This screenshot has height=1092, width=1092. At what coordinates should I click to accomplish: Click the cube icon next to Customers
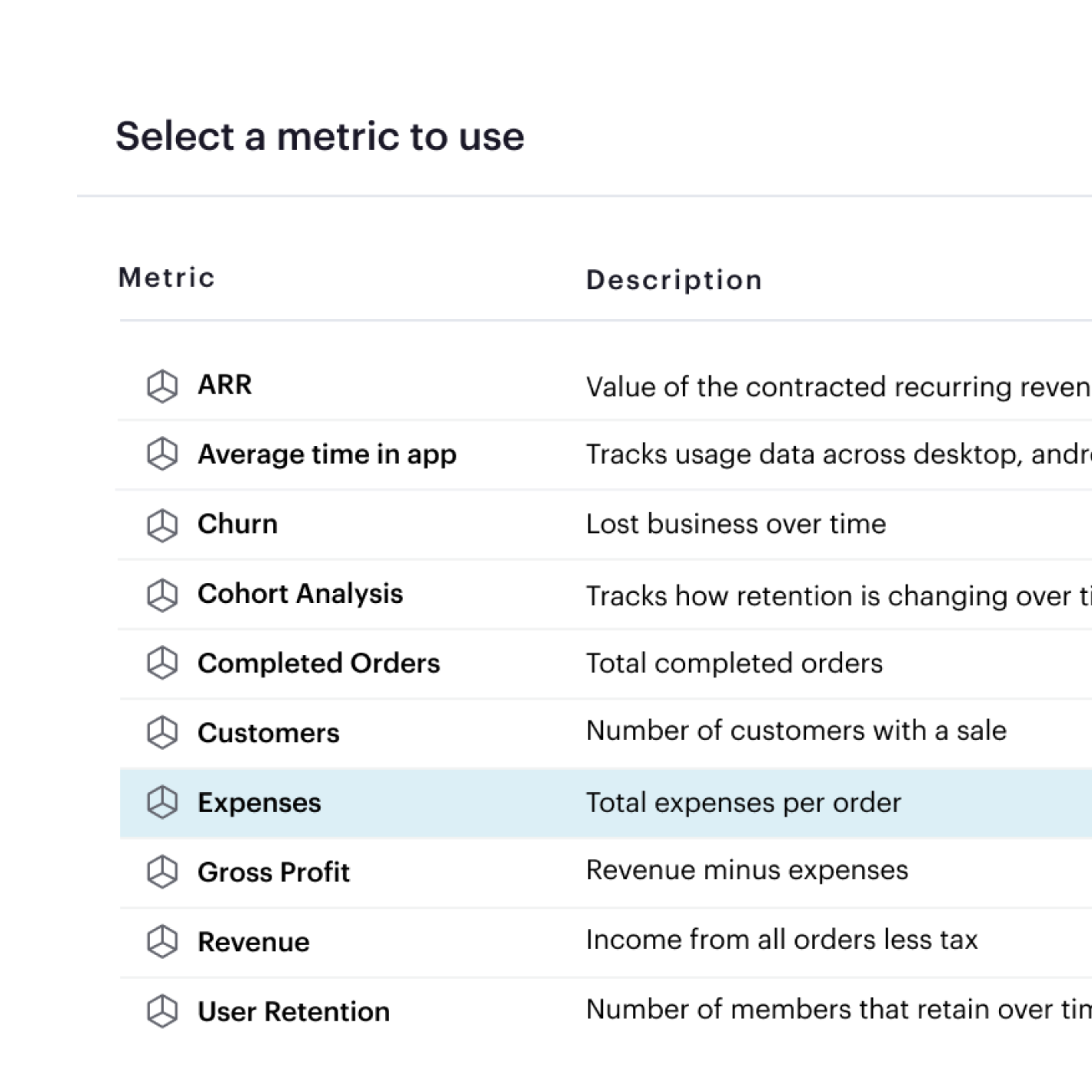tap(162, 733)
